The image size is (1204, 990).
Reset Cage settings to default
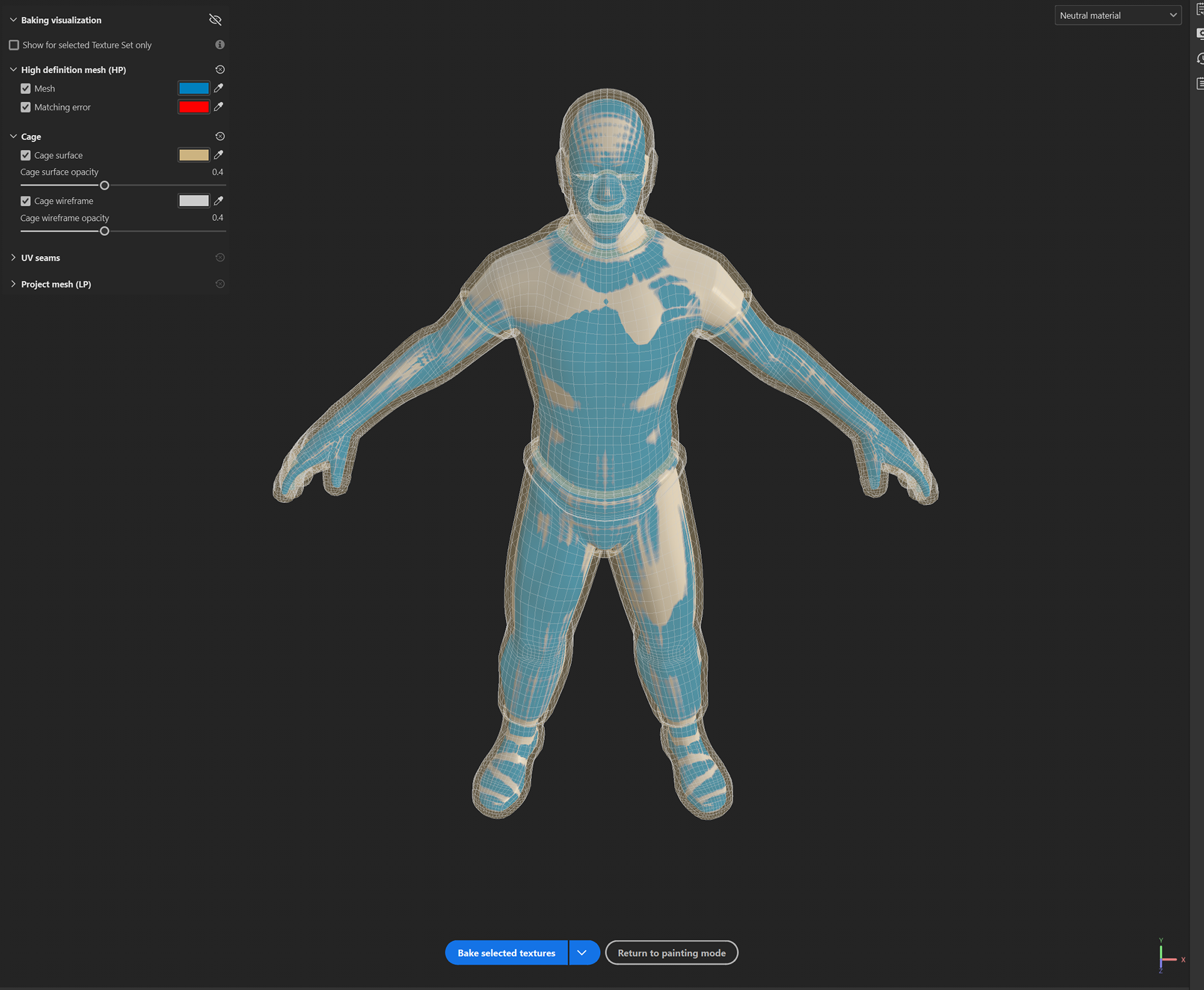click(219, 136)
